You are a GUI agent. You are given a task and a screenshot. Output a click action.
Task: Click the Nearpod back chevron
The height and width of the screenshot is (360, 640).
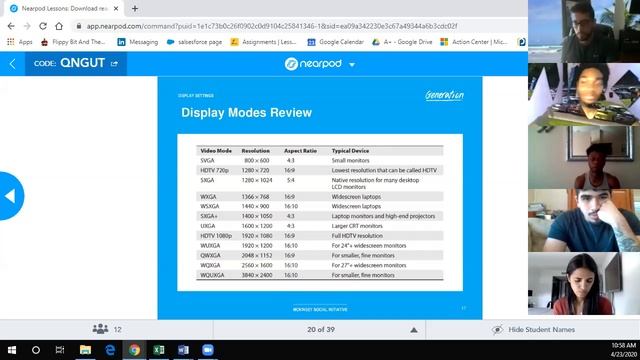pos(12,64)
